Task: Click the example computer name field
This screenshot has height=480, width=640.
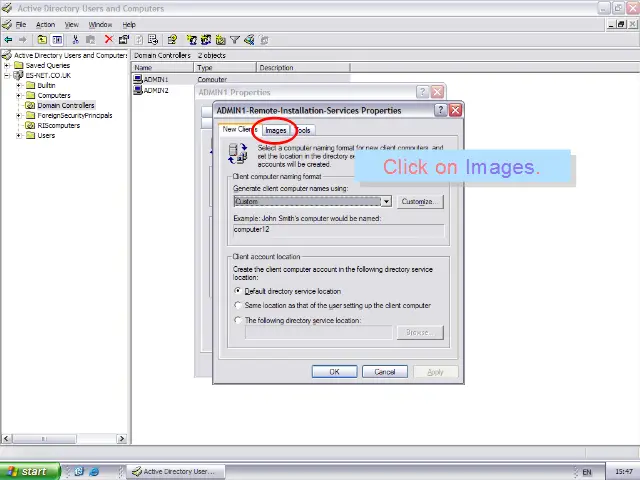Action: coord(338,230)
